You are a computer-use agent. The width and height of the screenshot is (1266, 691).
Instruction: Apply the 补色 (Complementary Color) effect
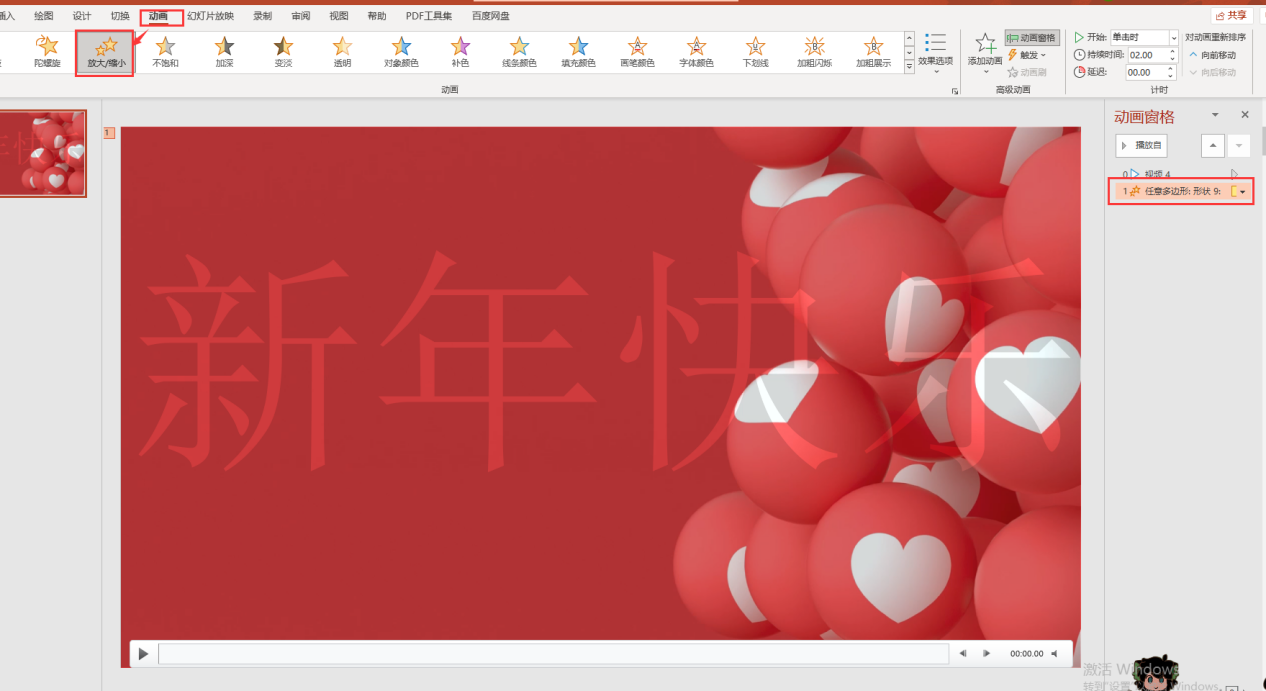click(x=460, y=52)
